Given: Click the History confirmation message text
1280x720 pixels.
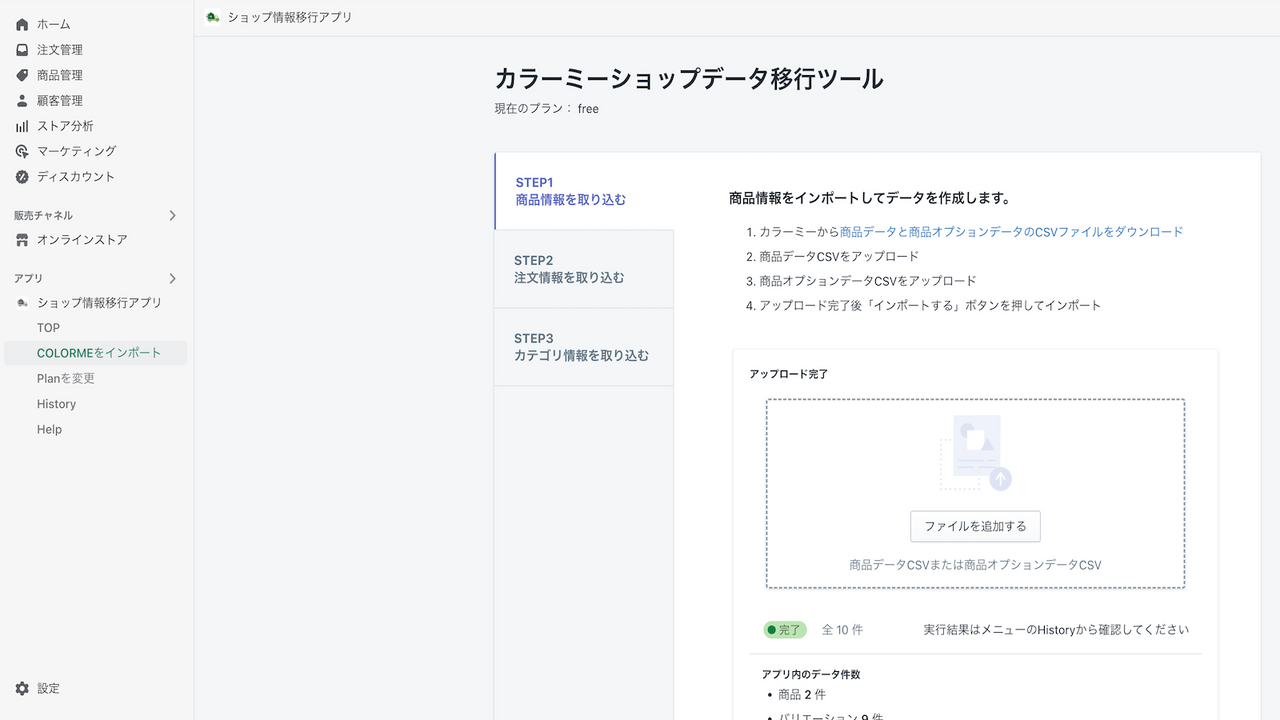Looking at the screenshot, I should [1056, 630].
